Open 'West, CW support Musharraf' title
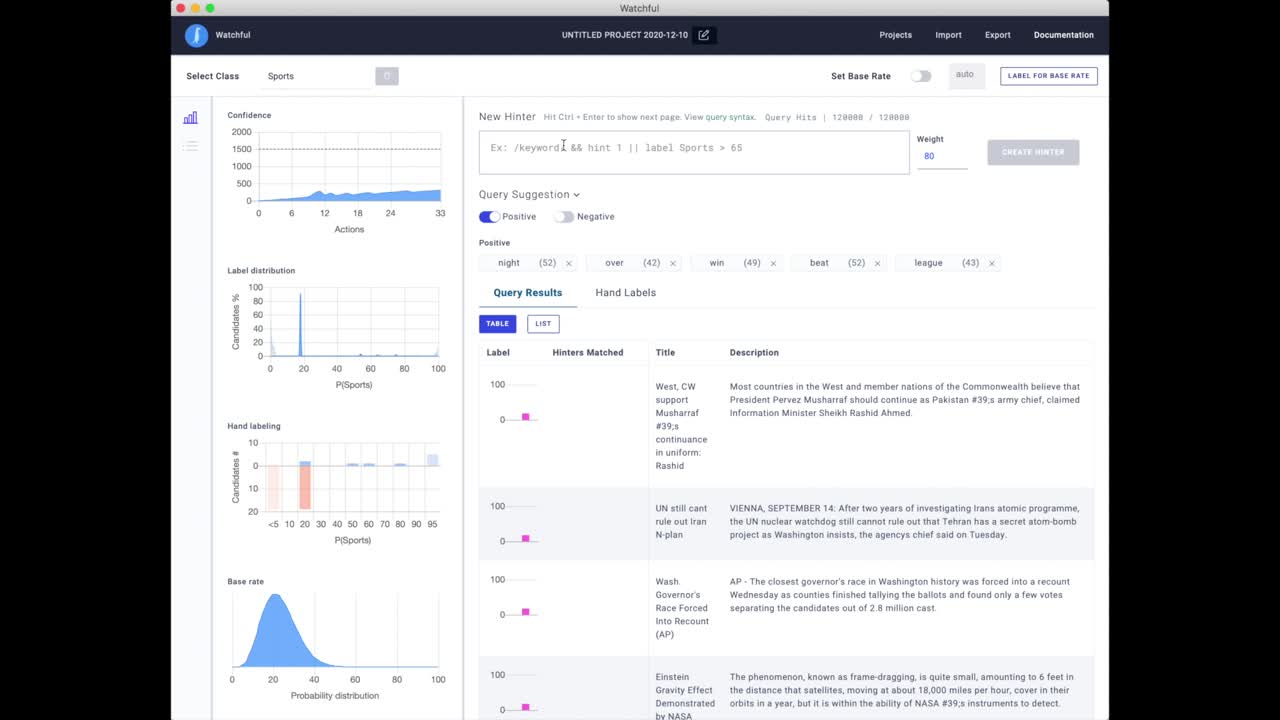 [681, 426]
